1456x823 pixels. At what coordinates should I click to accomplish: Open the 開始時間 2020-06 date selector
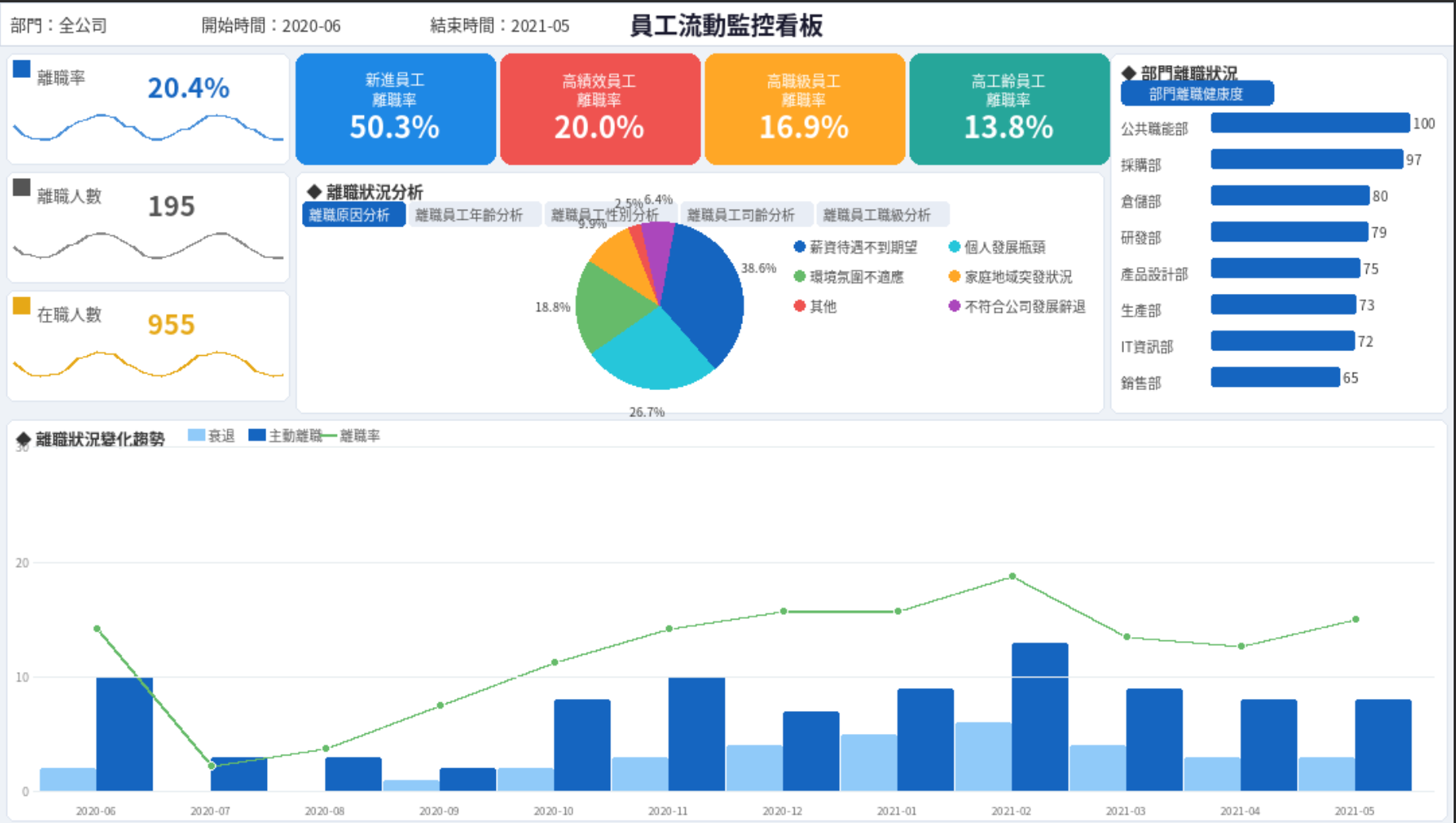click(270, 25)
